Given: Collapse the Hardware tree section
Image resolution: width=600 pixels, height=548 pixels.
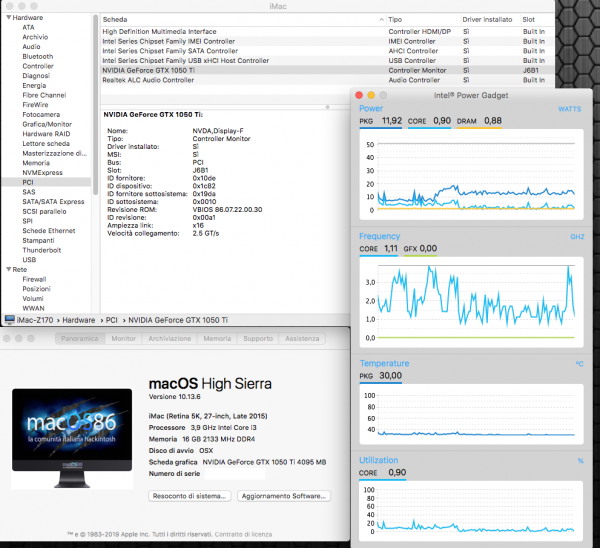Looking at the screenshot, I should [x=8, y=18].
